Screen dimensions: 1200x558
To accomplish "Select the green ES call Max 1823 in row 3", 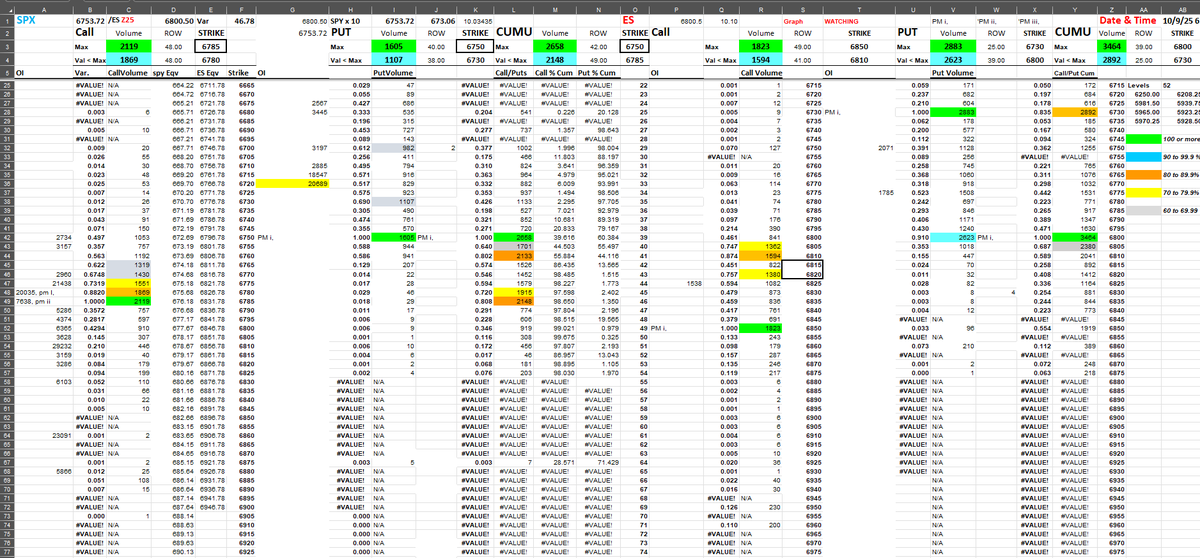I will point(760,46).
